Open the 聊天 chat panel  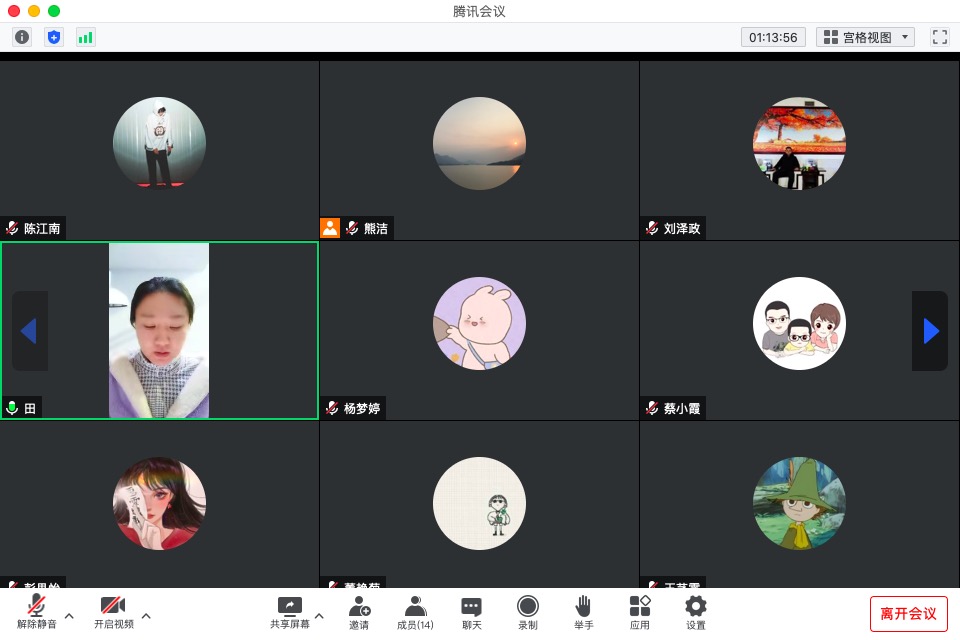(471, 612)
